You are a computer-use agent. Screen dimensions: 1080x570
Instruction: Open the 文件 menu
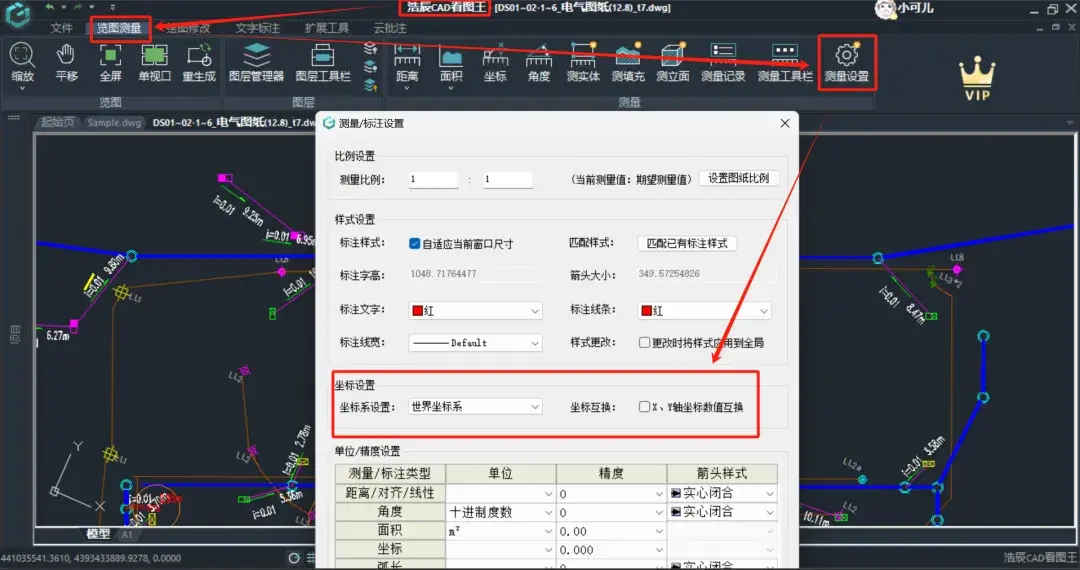pos(61,28)
